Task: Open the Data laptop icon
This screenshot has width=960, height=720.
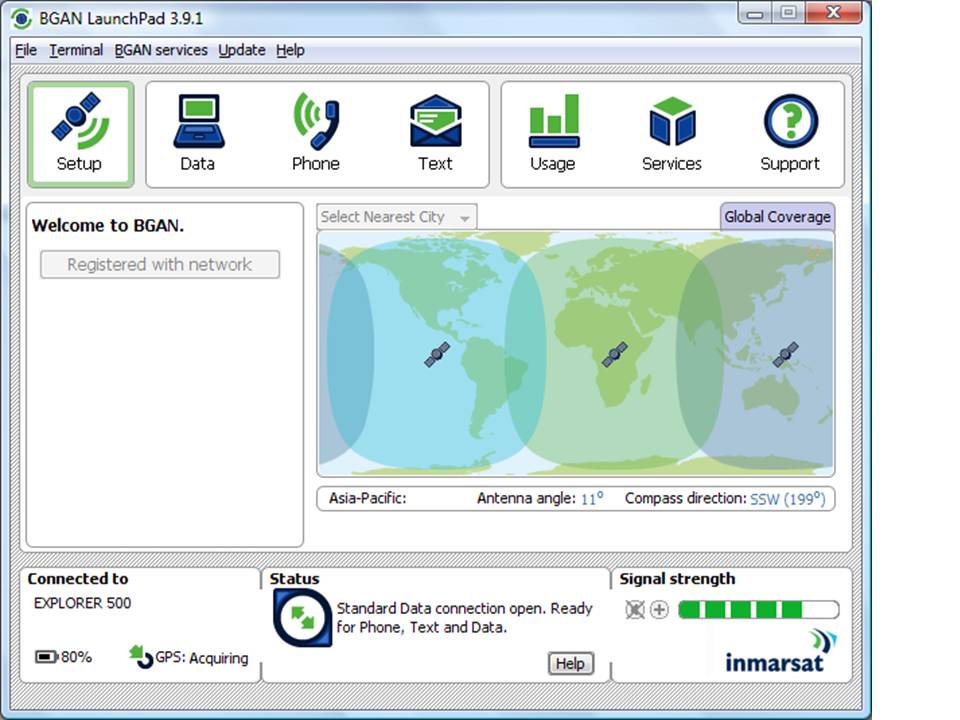Action: click(x=198, y=121)
